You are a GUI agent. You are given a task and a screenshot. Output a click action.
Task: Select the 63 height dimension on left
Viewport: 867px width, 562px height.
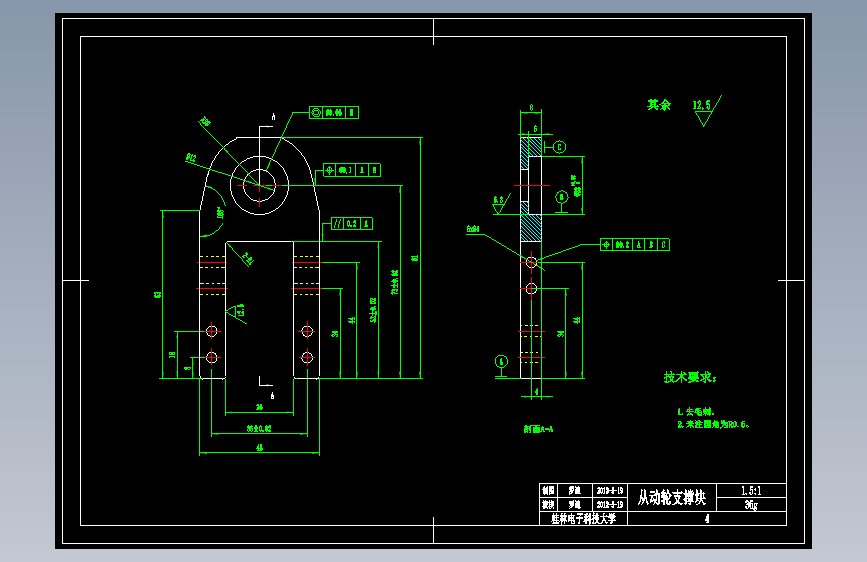pyautogui.click(x=158, y=294)
